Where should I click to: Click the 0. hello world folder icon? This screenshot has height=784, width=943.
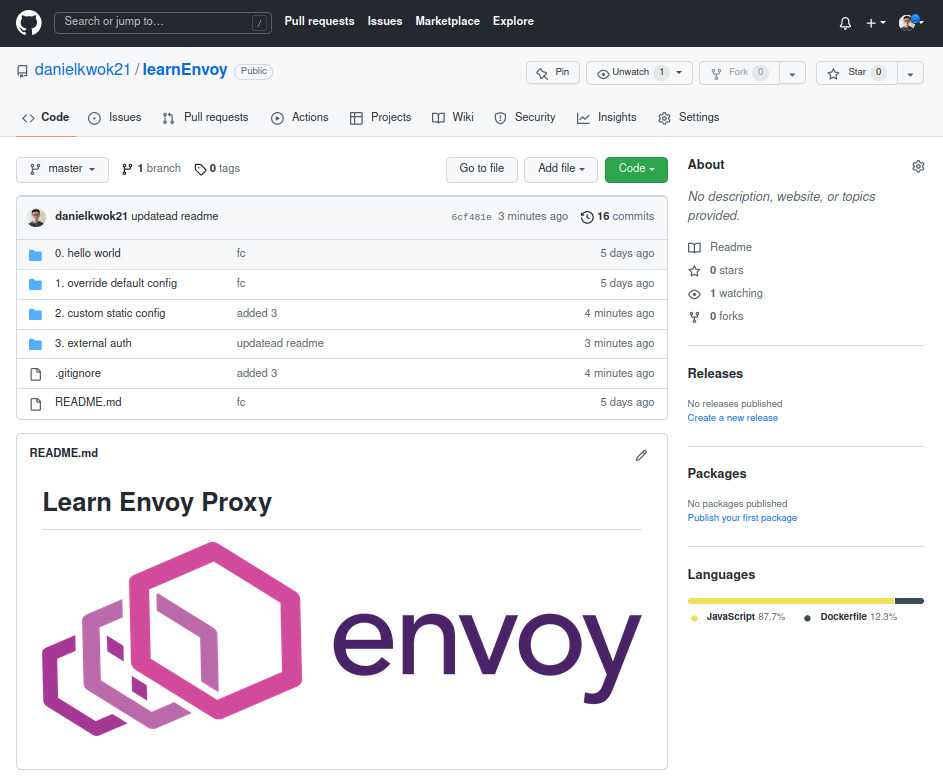click(x=35, y=255)
